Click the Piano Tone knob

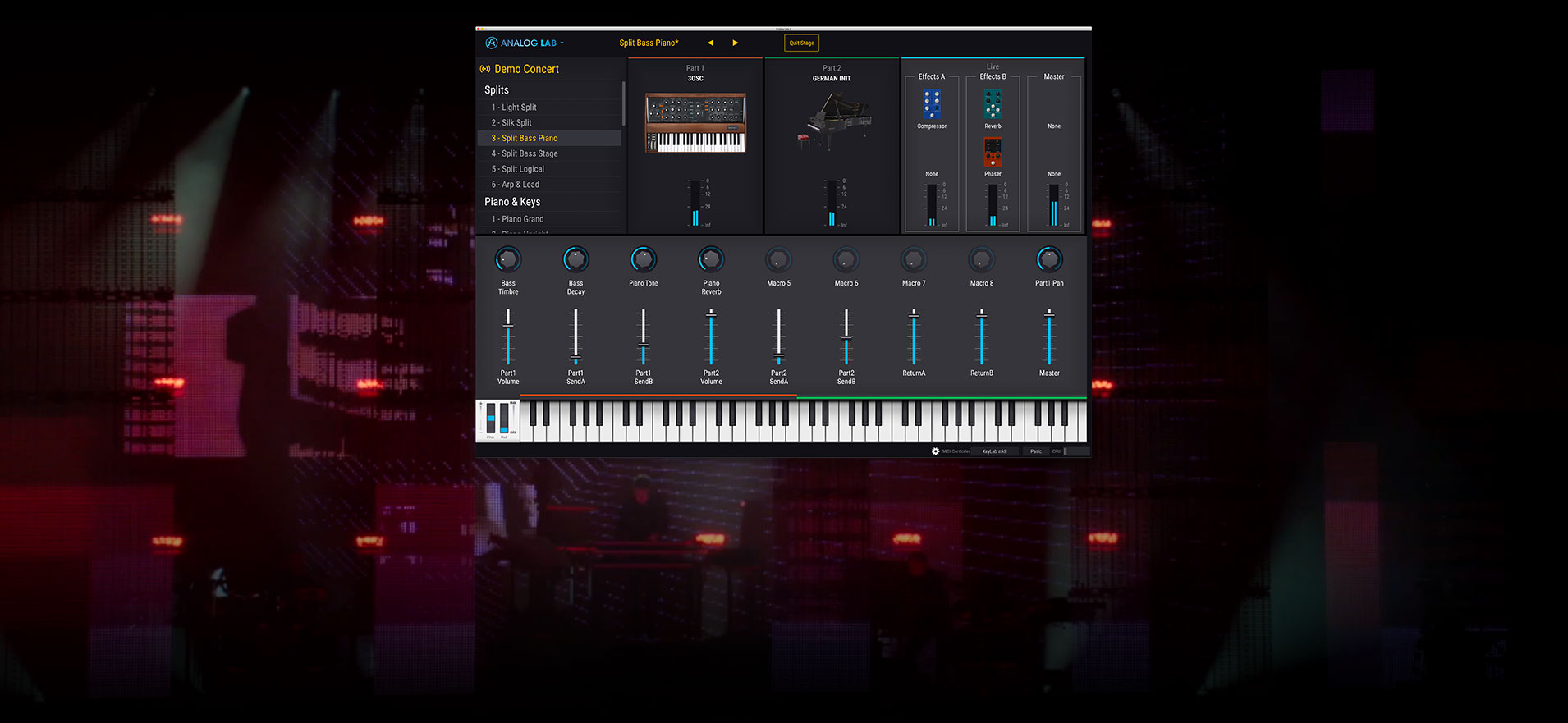(644, 259)
